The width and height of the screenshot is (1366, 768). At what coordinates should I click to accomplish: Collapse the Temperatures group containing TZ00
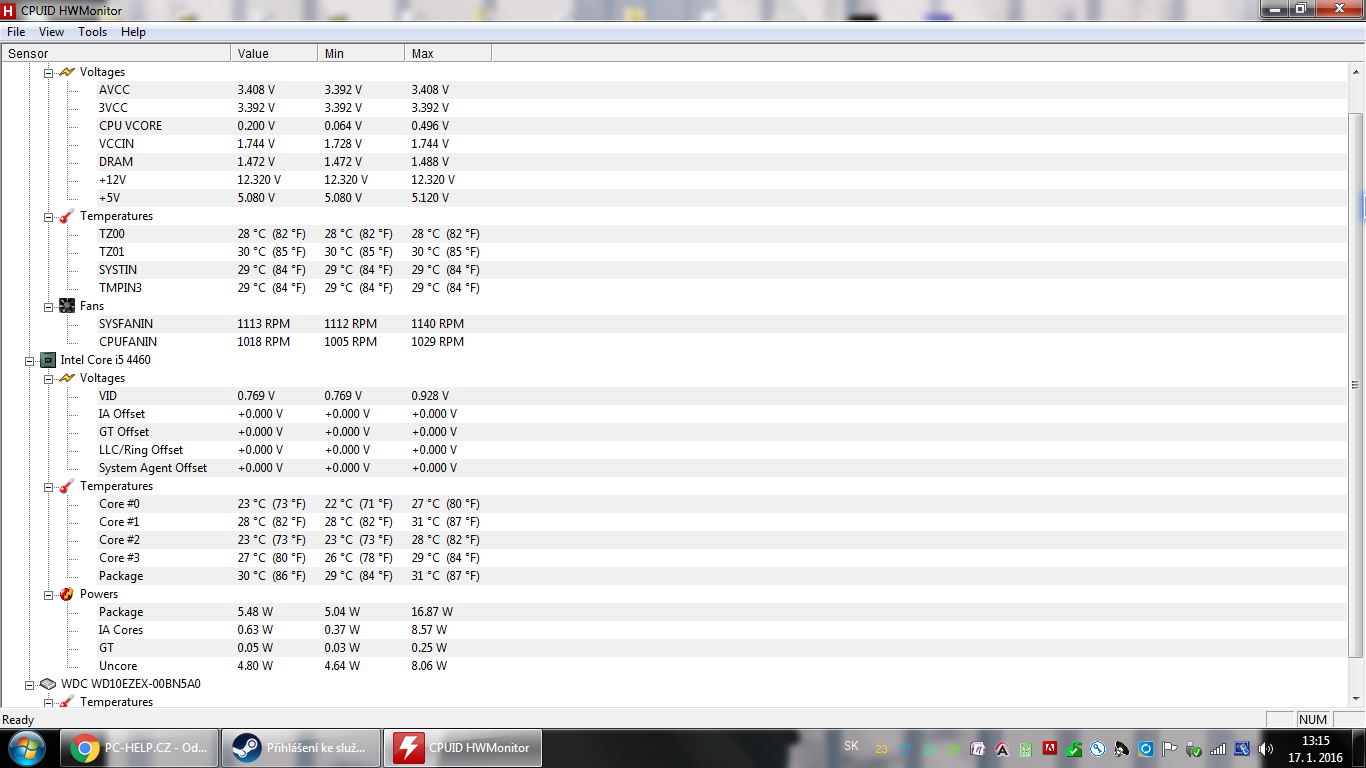tap(48, 216)
